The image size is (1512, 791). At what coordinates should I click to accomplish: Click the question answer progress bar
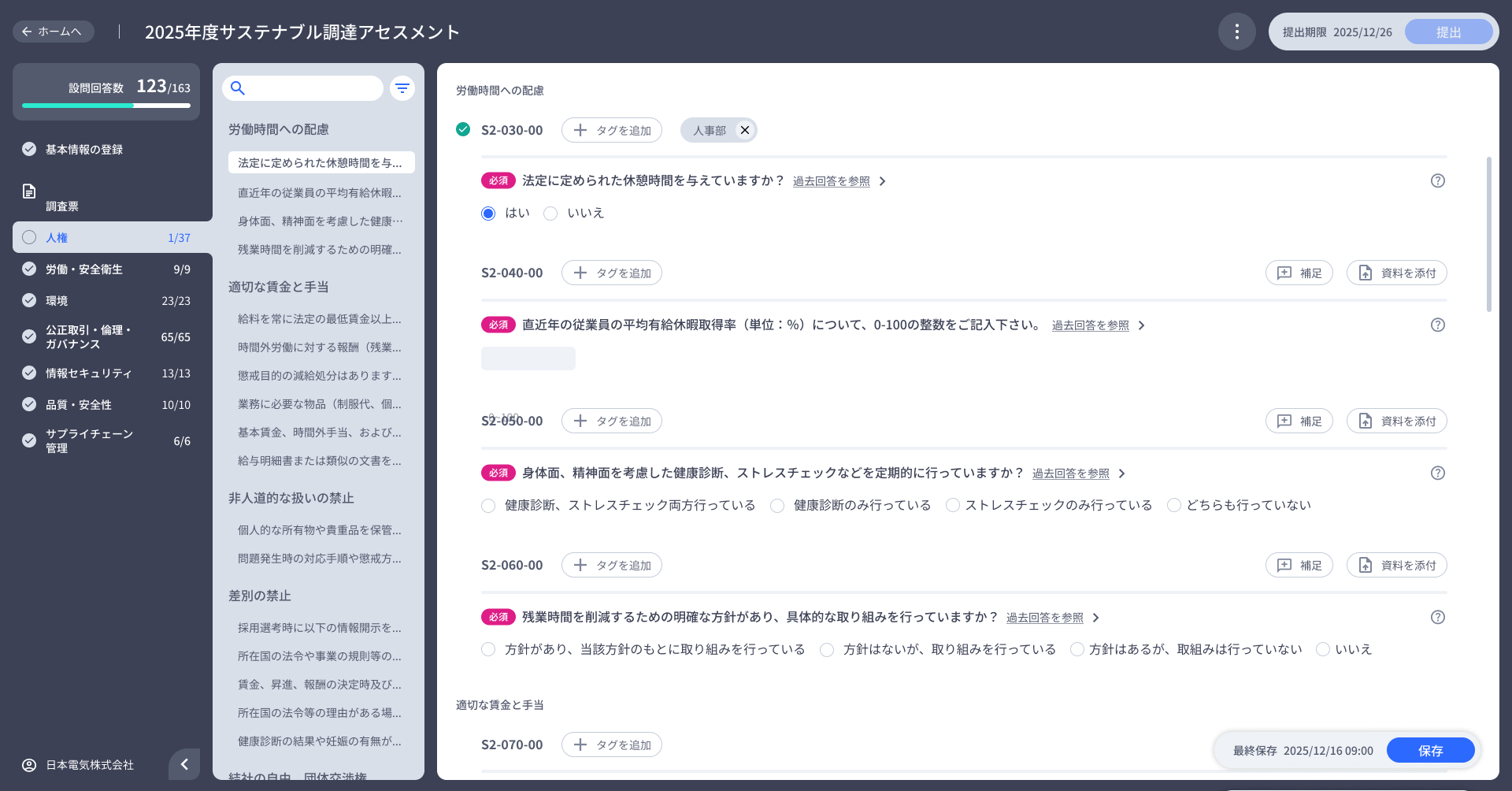click(106, 104)
